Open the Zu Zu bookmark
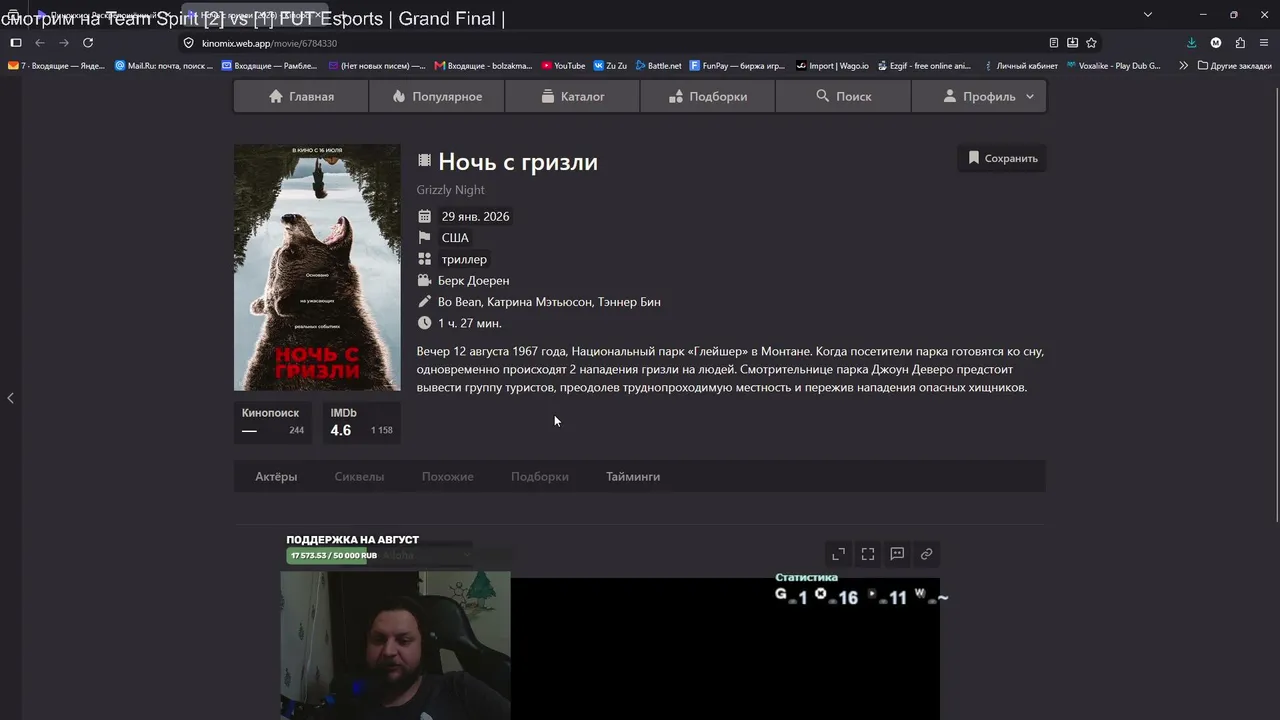 click(610, 66)
